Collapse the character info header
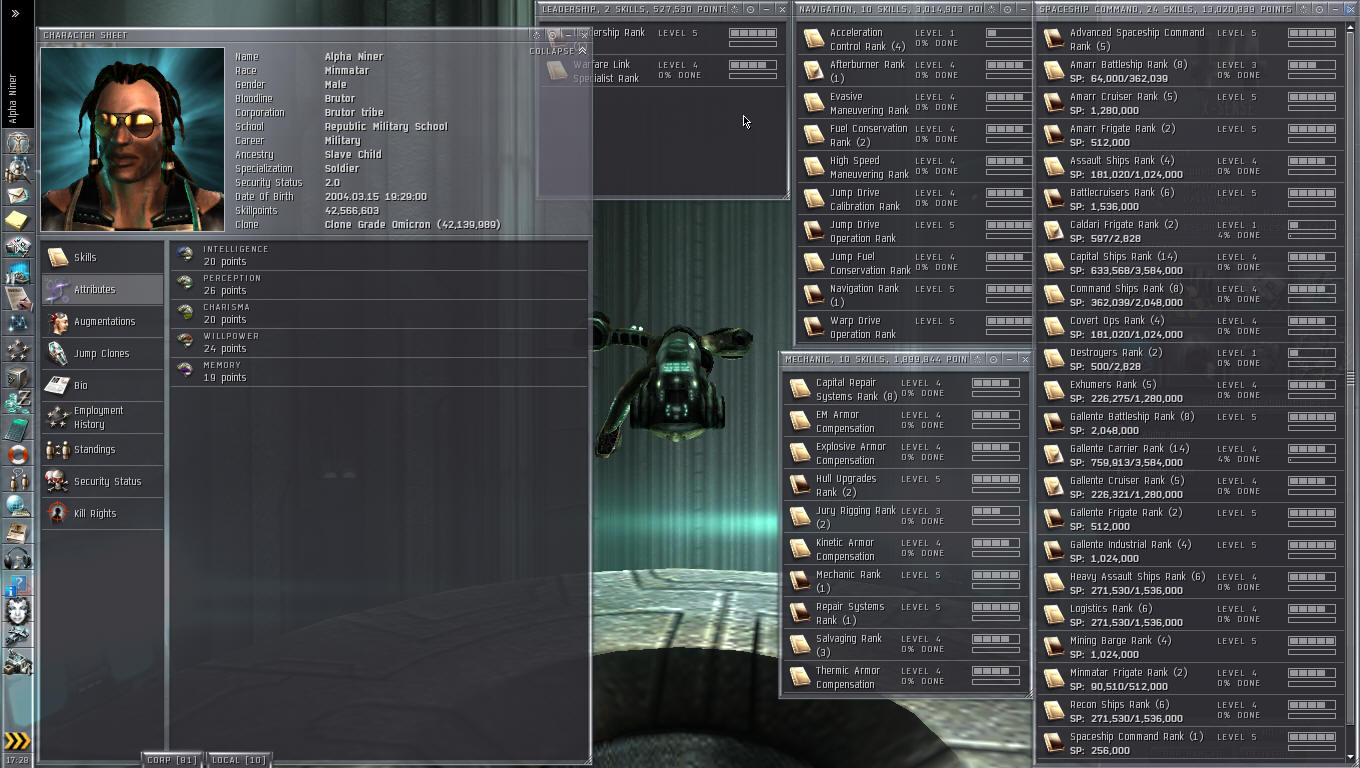Image resolution: width=1360 pixels, height=768 pixels. (558, 51)
